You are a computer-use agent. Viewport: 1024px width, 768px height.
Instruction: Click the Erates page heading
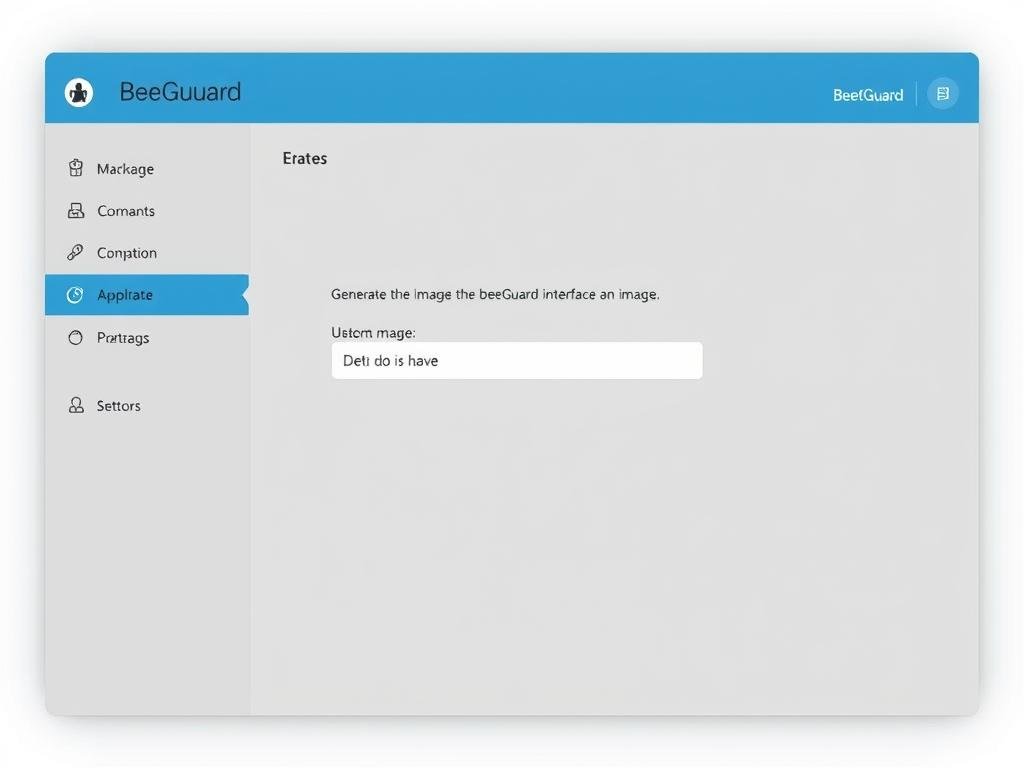click(x=305, y=158)
